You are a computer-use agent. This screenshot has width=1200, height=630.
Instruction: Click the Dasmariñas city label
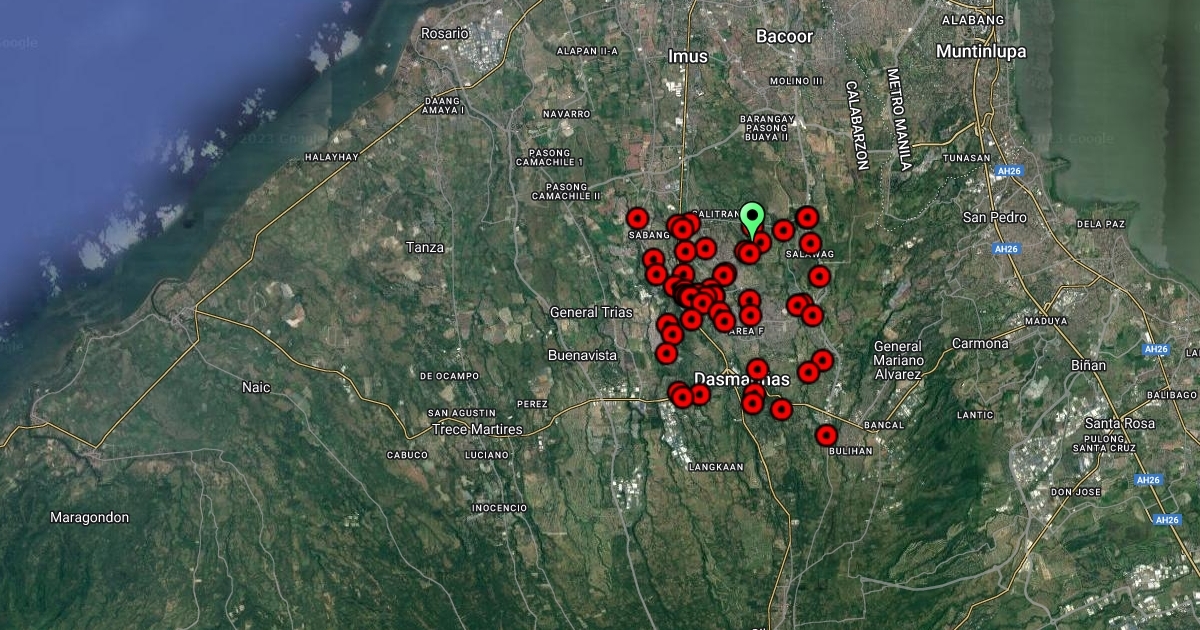coord(741,380)
